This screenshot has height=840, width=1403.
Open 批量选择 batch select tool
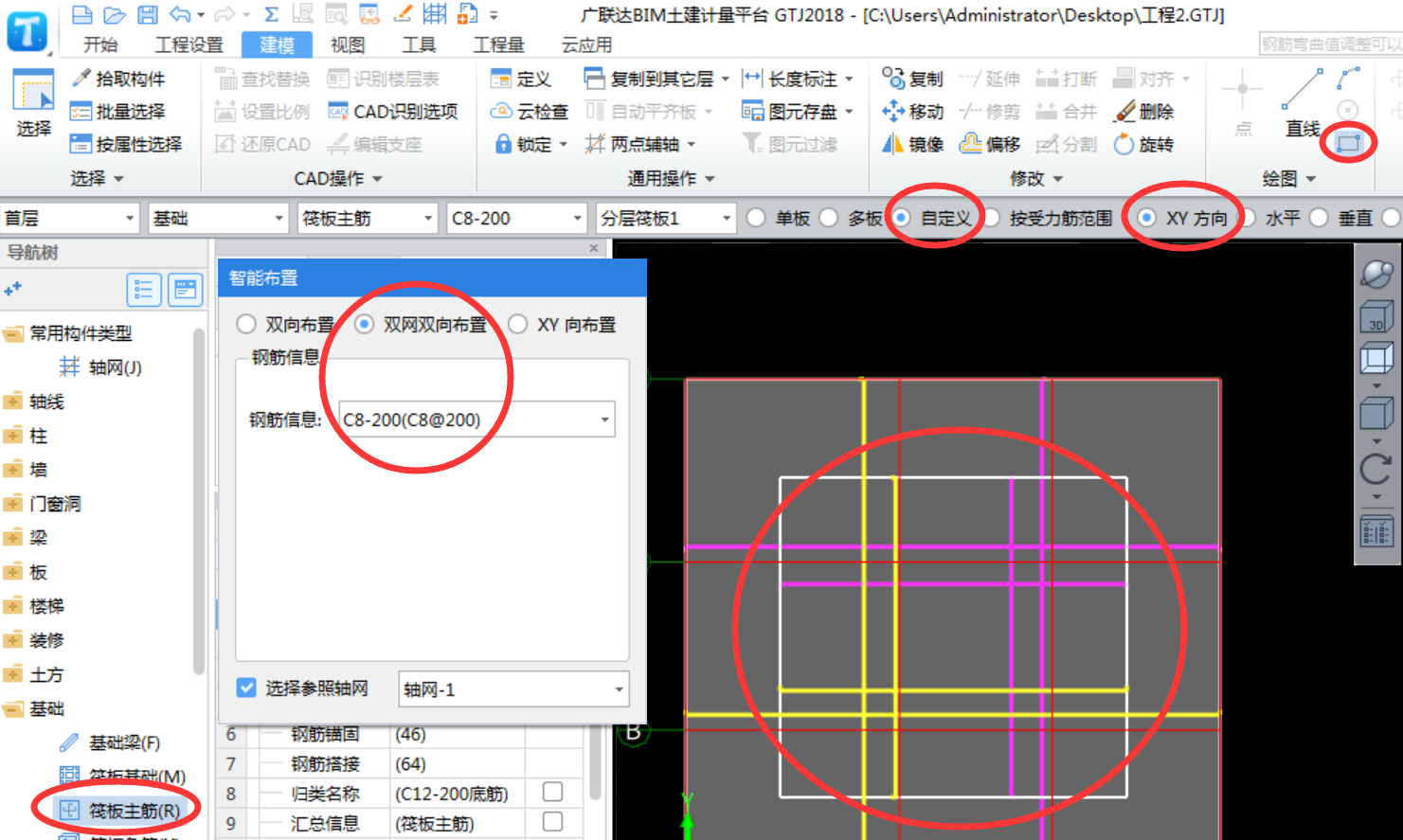(x=118, y=112)
